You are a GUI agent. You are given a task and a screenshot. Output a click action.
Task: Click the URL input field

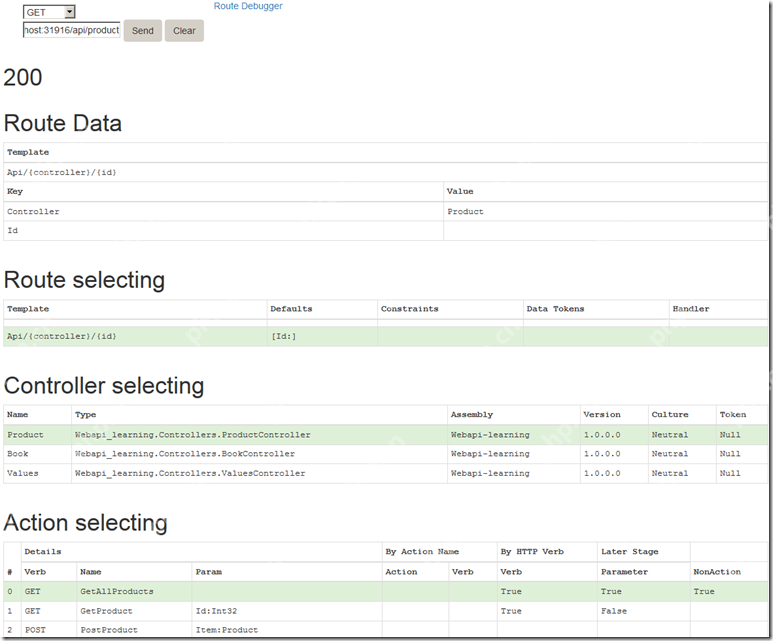(x=71, y=30)
